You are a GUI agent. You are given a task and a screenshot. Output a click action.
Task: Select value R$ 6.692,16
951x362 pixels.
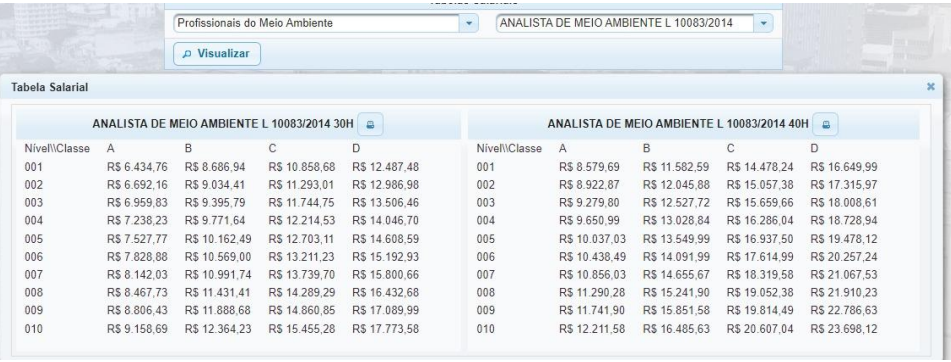[x=137, y=184]
